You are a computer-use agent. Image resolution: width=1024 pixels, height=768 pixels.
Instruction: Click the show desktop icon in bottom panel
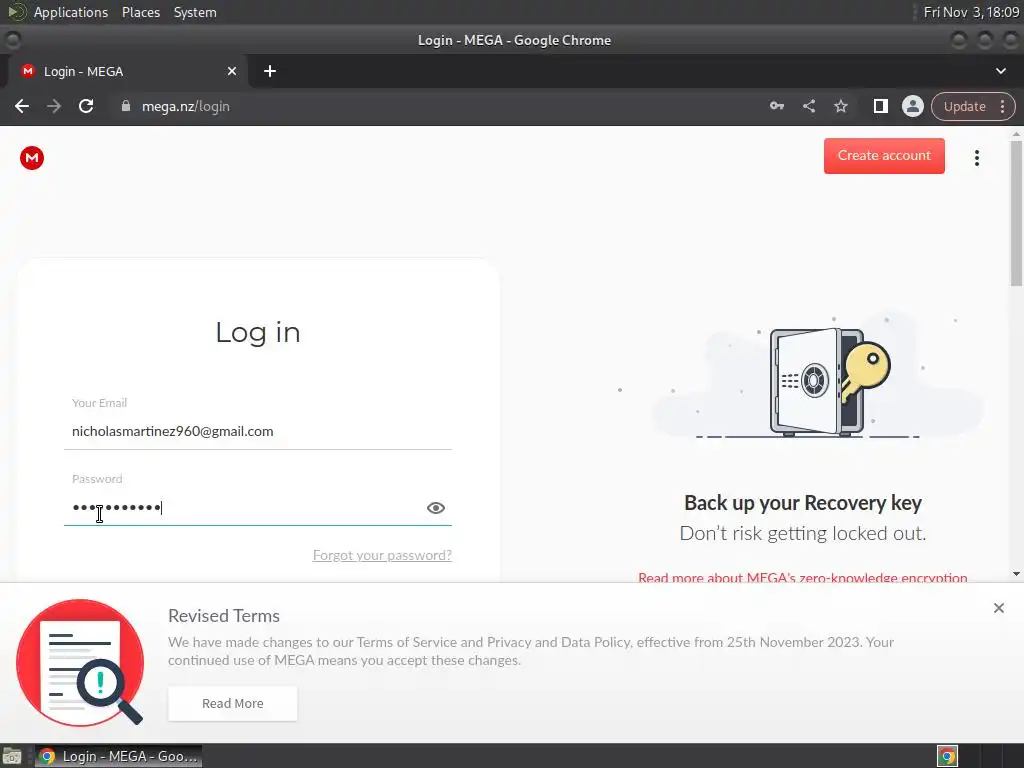click(12, 756)
